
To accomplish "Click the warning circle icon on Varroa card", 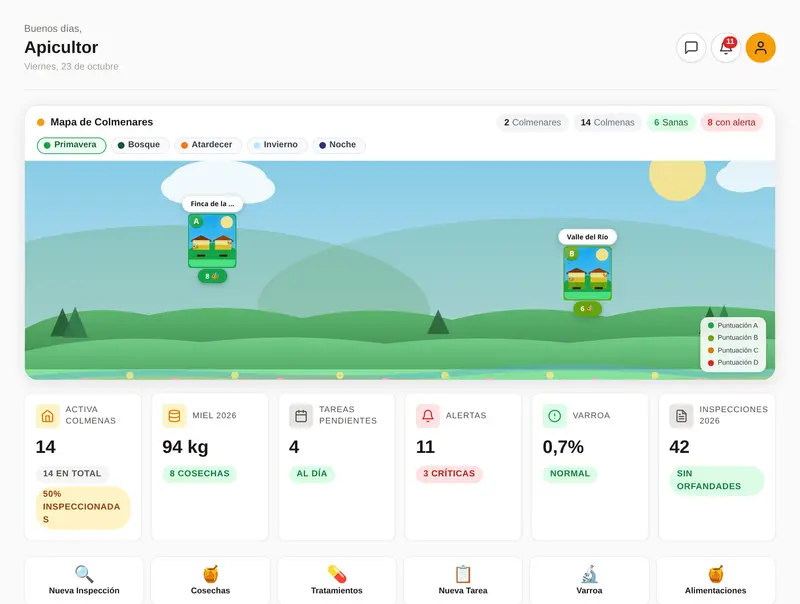I will point(555,416).
